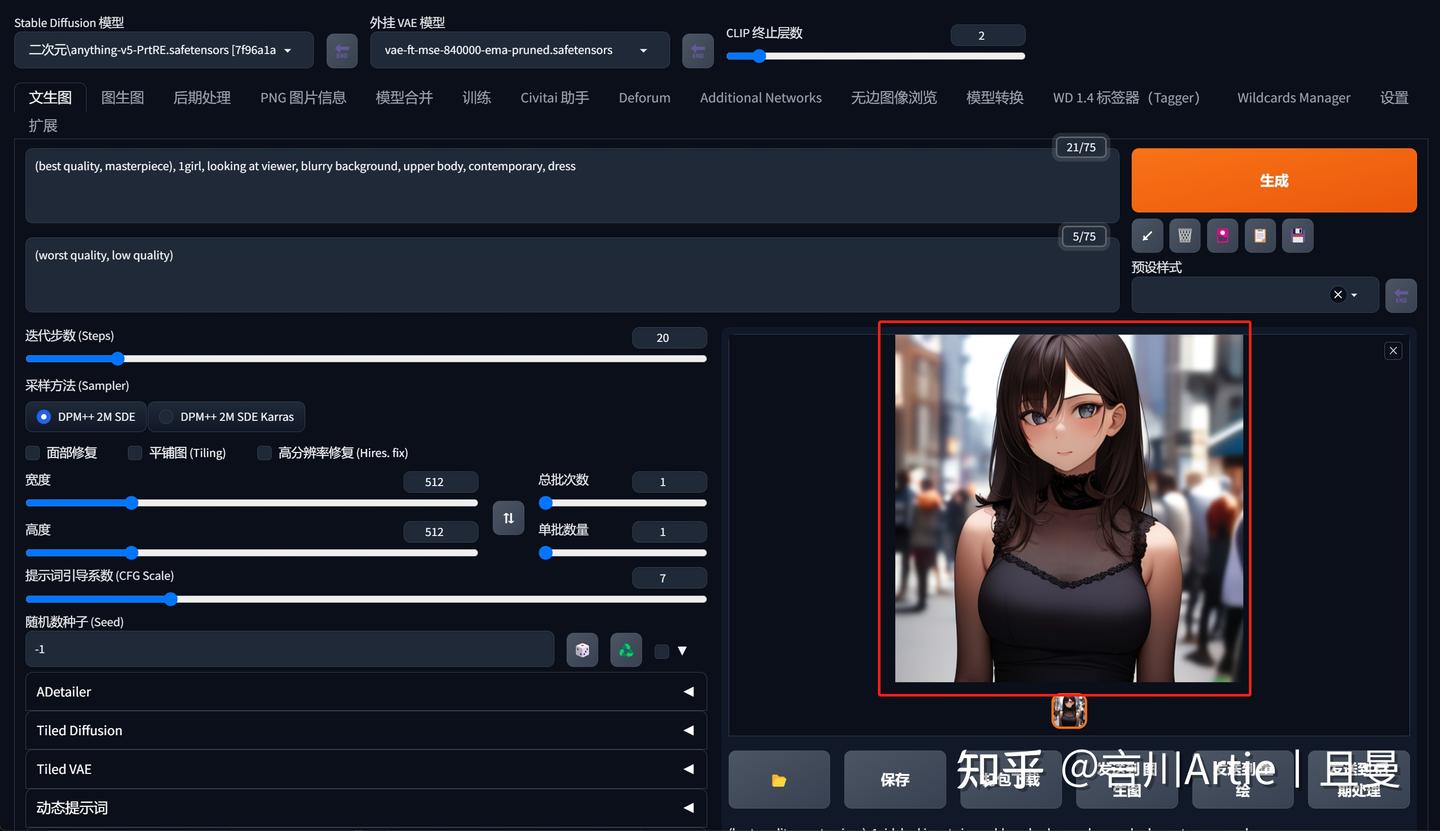Adjust the 宽度 width slider
Viewport: 1440px width, 831px height.
pos(252,503)
